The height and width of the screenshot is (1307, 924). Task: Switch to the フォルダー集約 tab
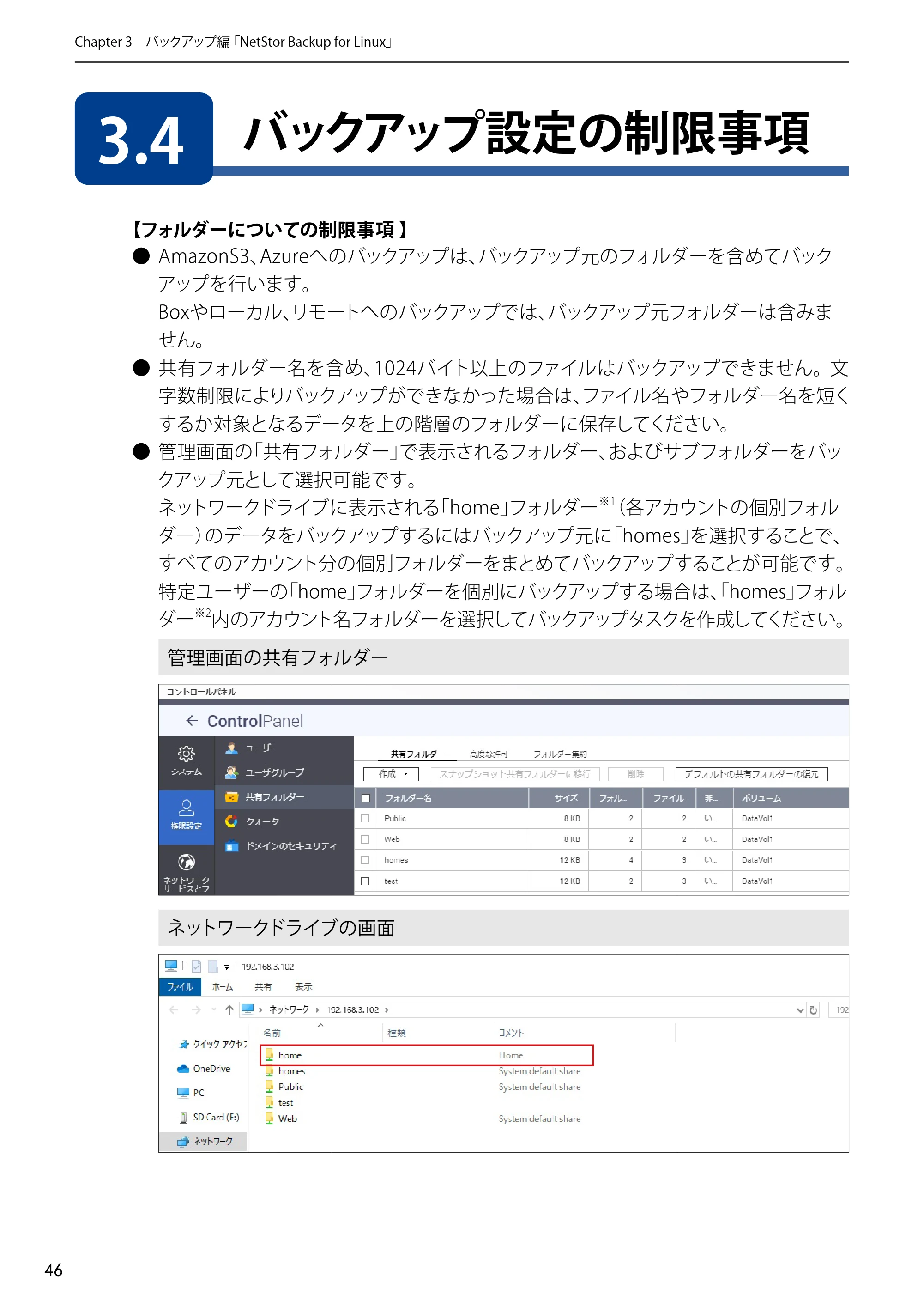[x=560, y=754]
